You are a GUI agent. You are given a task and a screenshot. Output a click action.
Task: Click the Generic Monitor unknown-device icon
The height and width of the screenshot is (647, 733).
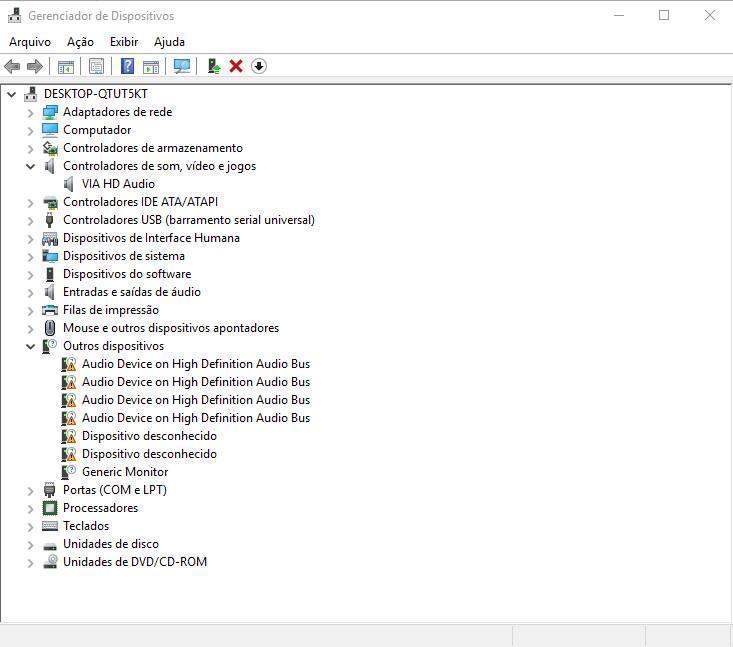tap(69, 472)
